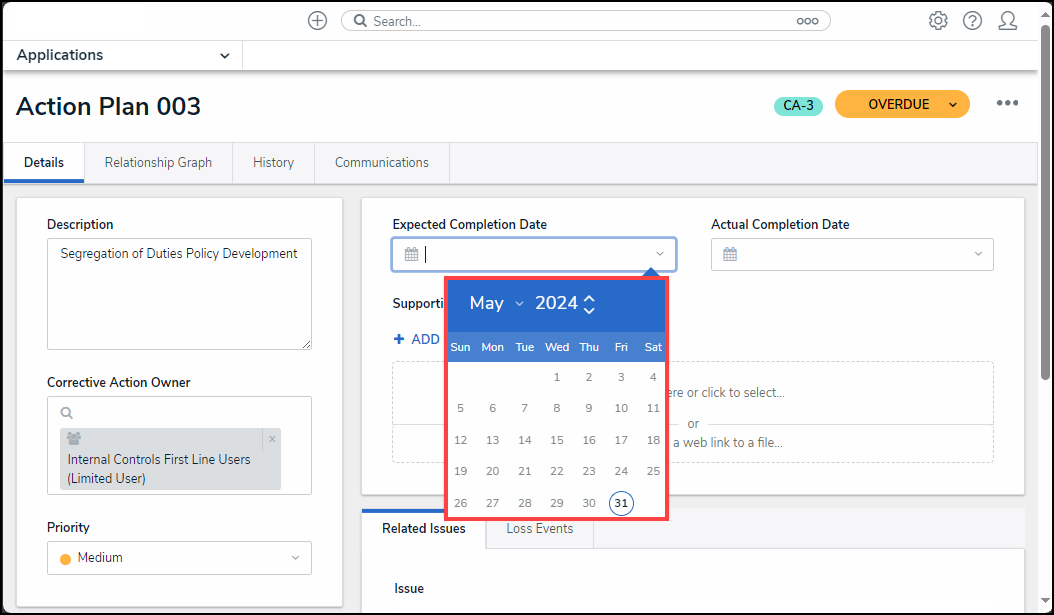1054x615 pixels.
Task: Select May 31 in the calendar
Action: click(x=621, y=503)
